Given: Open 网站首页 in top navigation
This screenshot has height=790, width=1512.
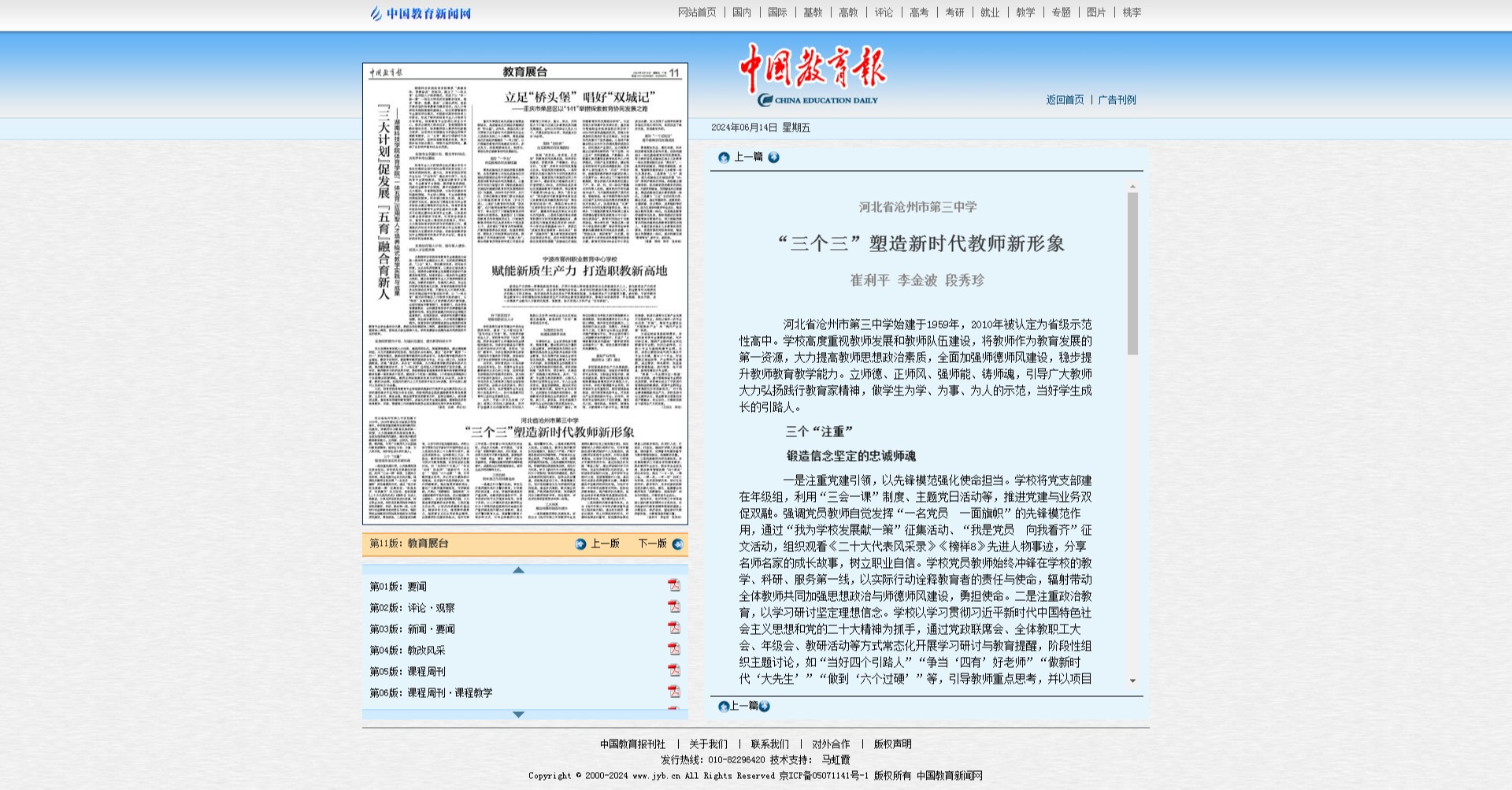Looking at the screenshot, I should click(x=697, y=13).
